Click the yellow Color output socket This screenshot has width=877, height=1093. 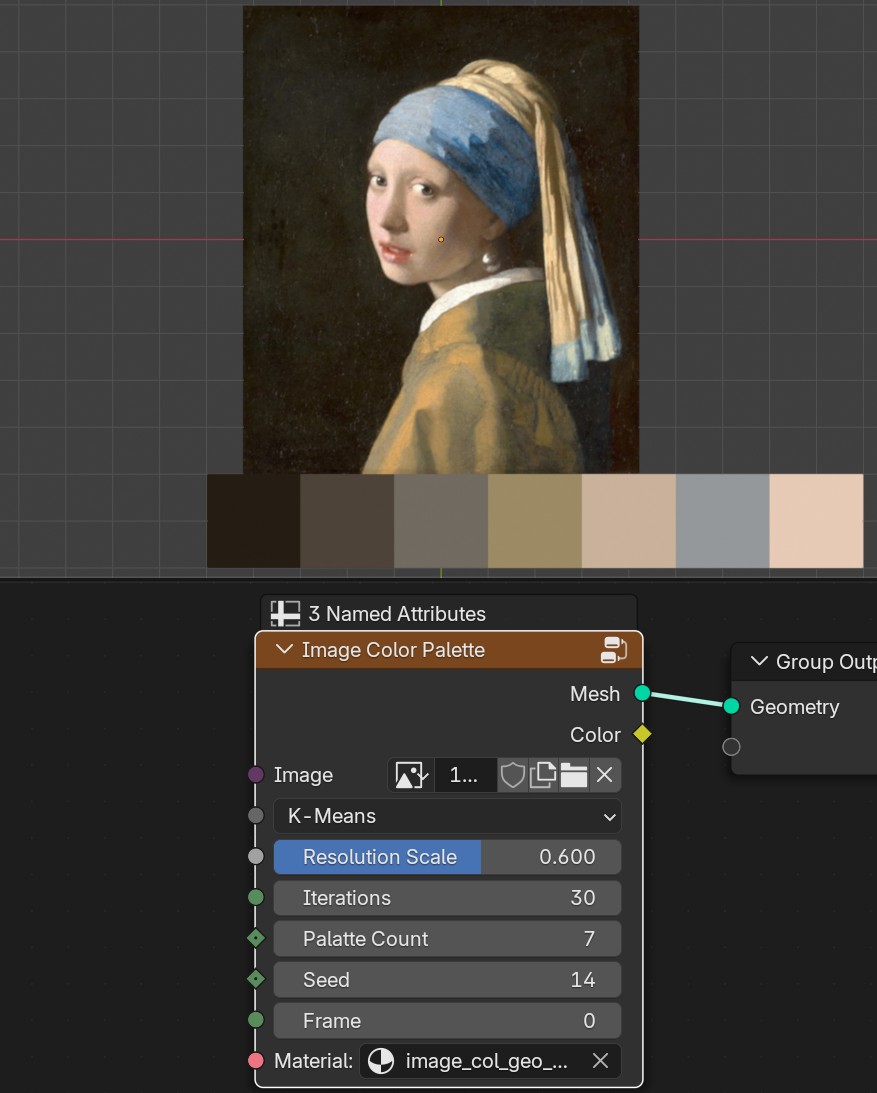pyautogui.click(x=642, y=734)
